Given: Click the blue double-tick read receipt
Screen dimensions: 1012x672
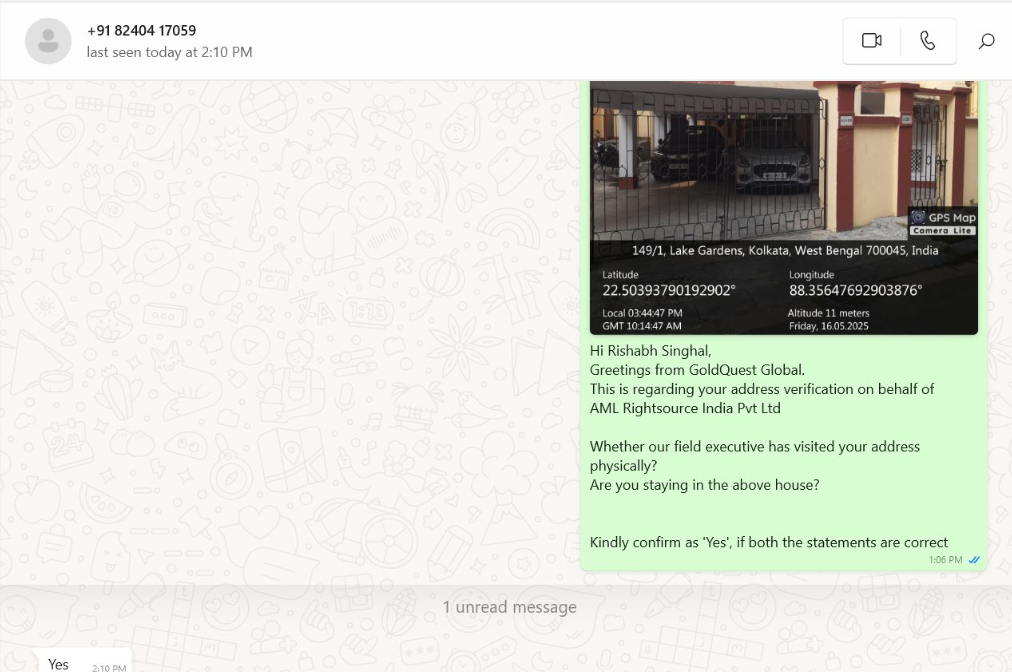Looking at the screenshot, I should pos(974,560).
